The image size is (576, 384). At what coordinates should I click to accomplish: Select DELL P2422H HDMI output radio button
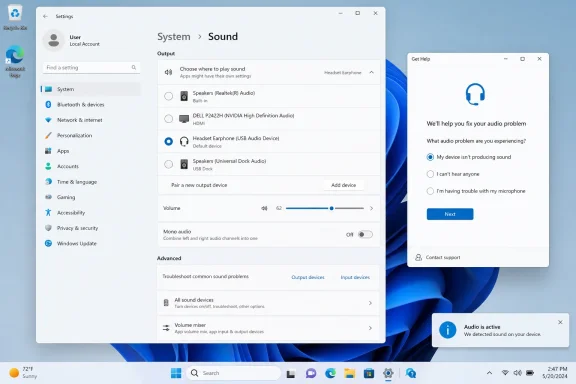click(169, 119)
